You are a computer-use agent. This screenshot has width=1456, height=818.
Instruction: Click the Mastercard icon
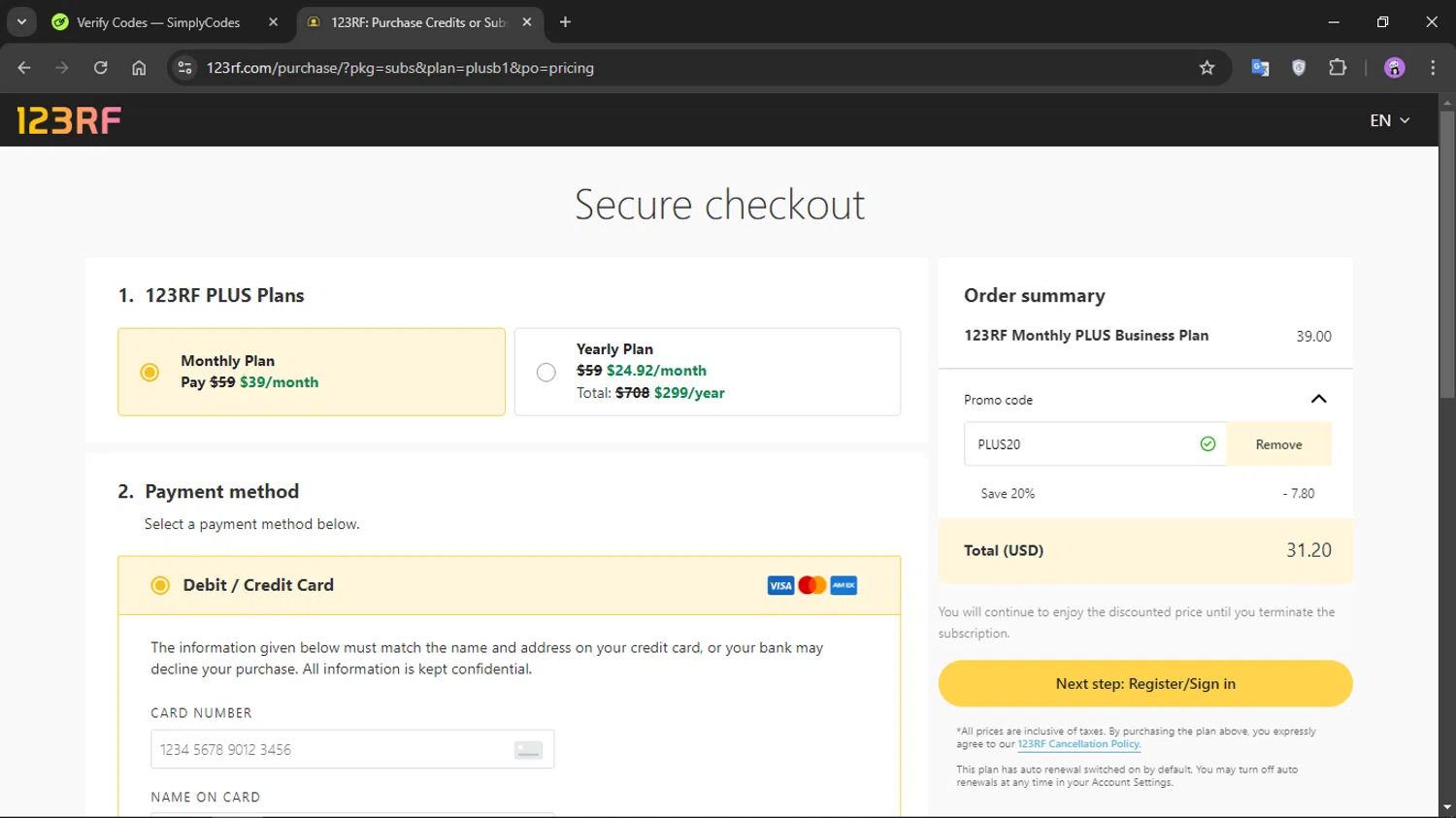(x=812, y=585)
